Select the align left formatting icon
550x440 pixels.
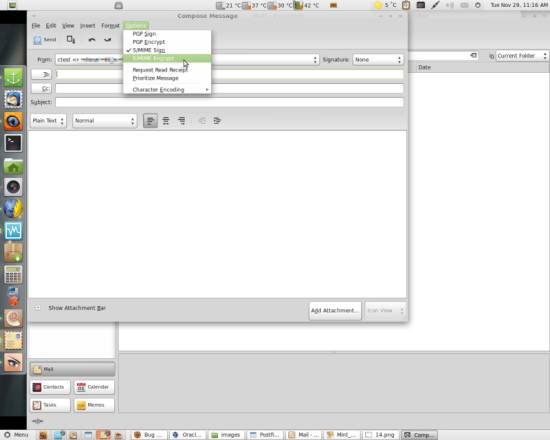click(x=150, y=121)
